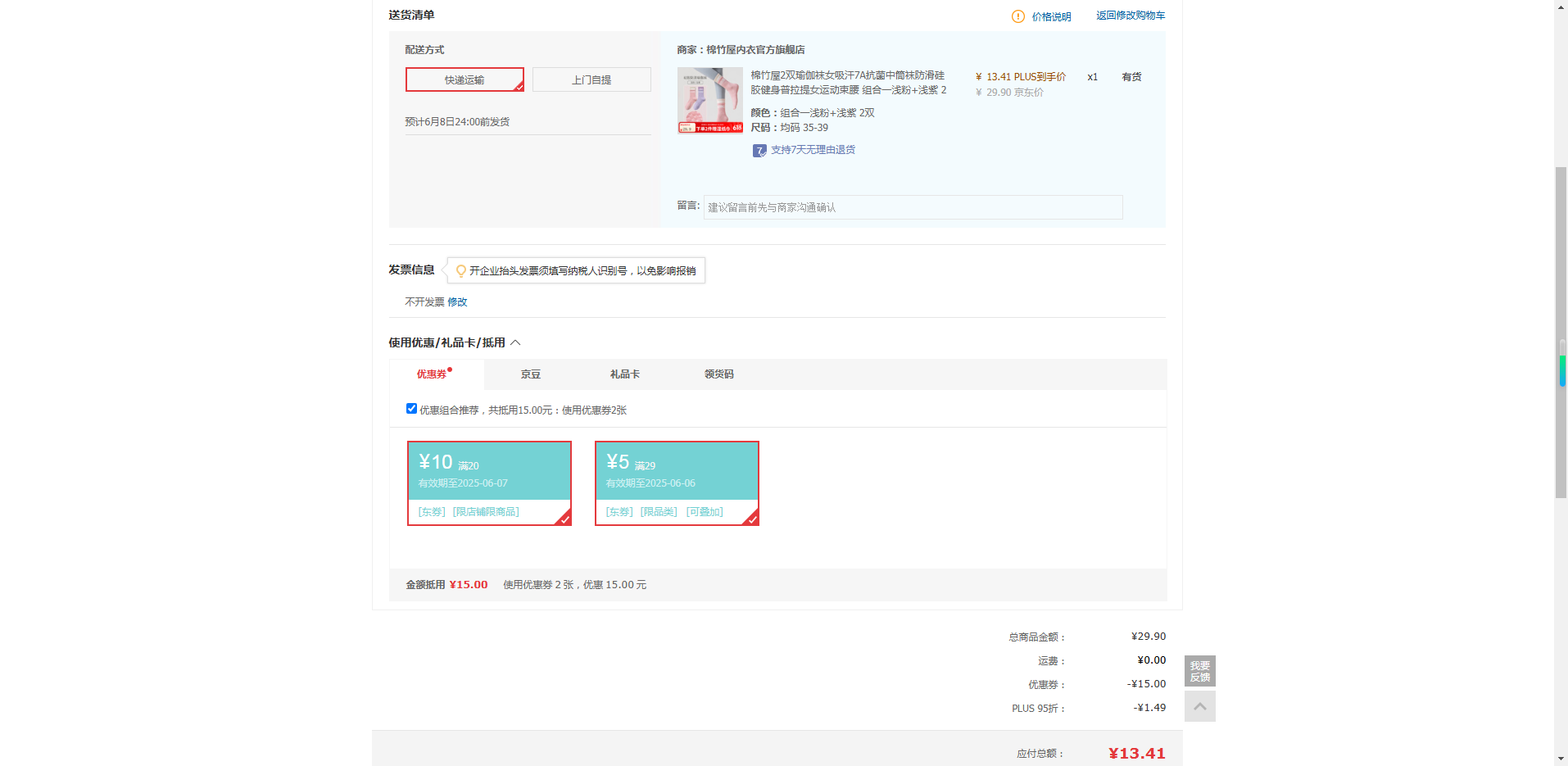Click 总商品金额 ¥29.90 value
The width and height of the screenshot is (1568, 766).
pos(1149,637)
